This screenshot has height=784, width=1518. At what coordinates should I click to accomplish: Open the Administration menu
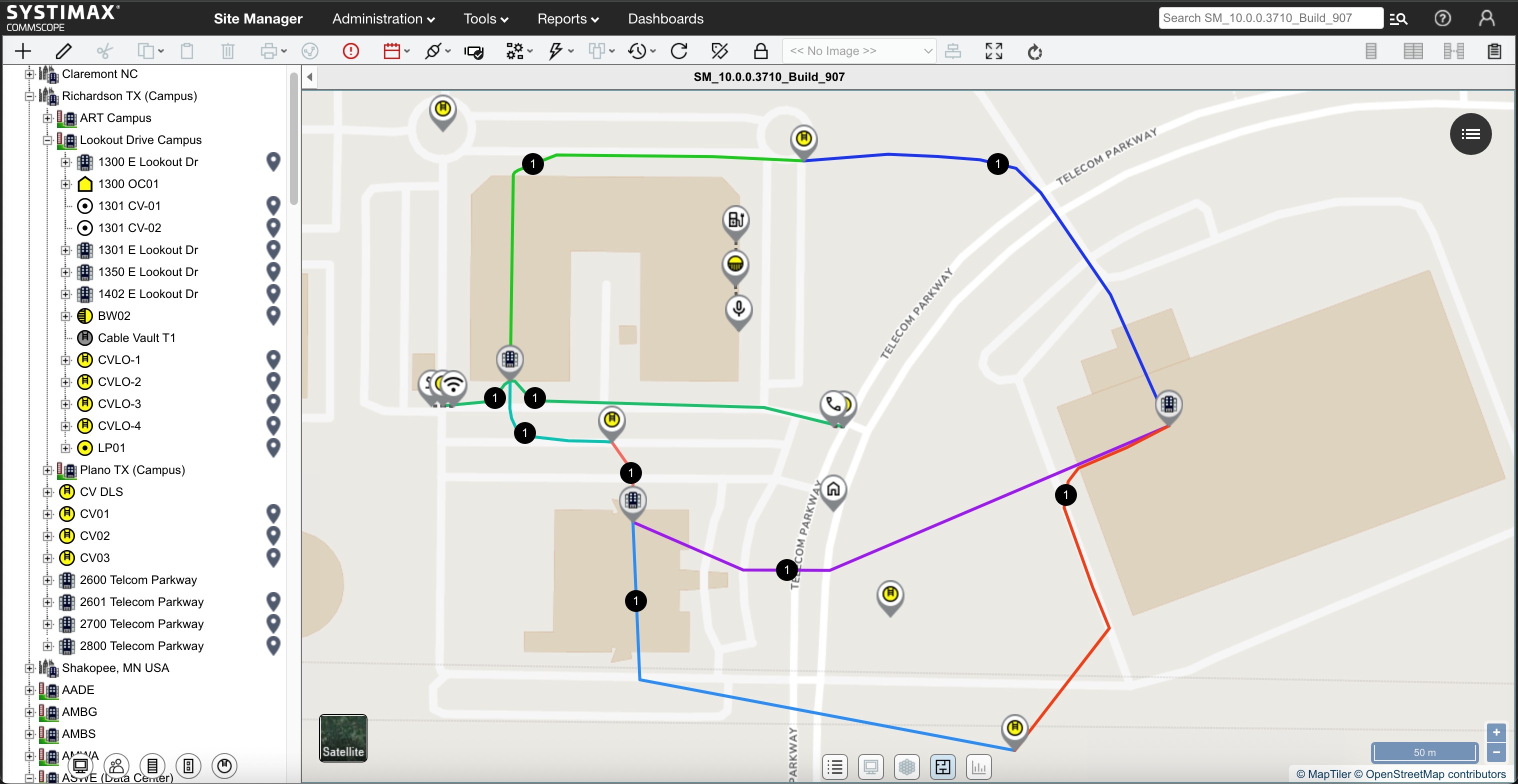click(x=383, y=19)
